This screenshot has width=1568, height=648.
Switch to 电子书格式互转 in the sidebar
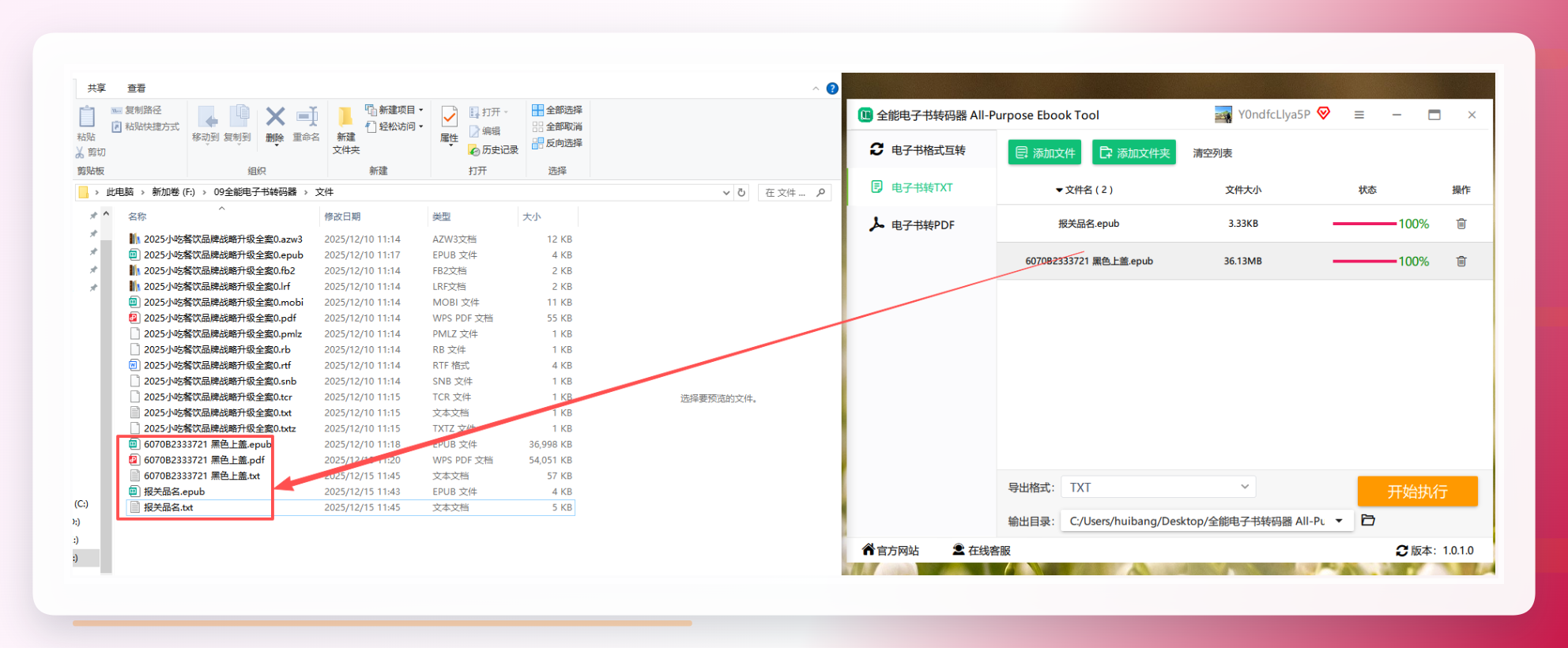pyautogui.click(x=921, y=150)
